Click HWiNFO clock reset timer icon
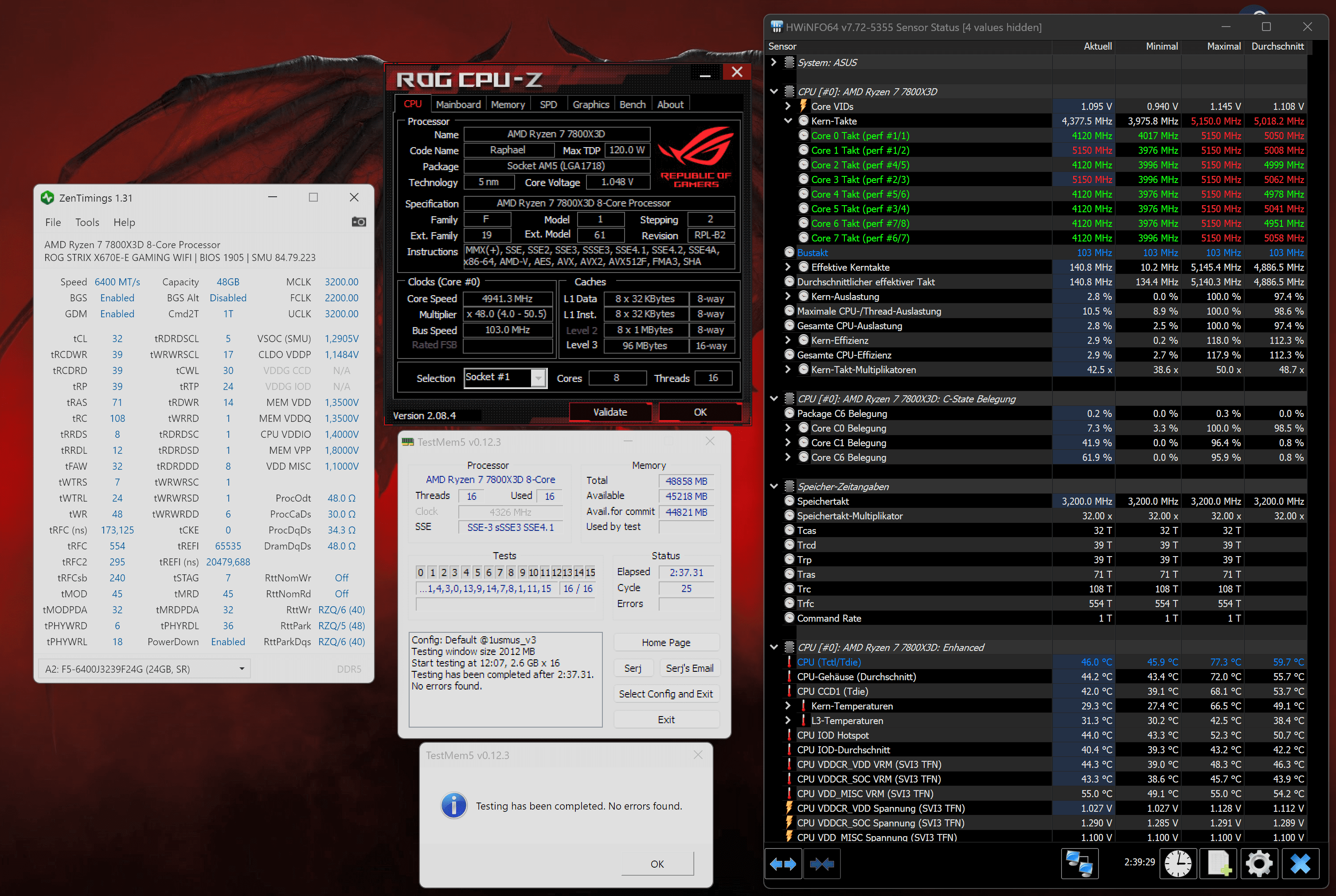 tap(1178, 863)
